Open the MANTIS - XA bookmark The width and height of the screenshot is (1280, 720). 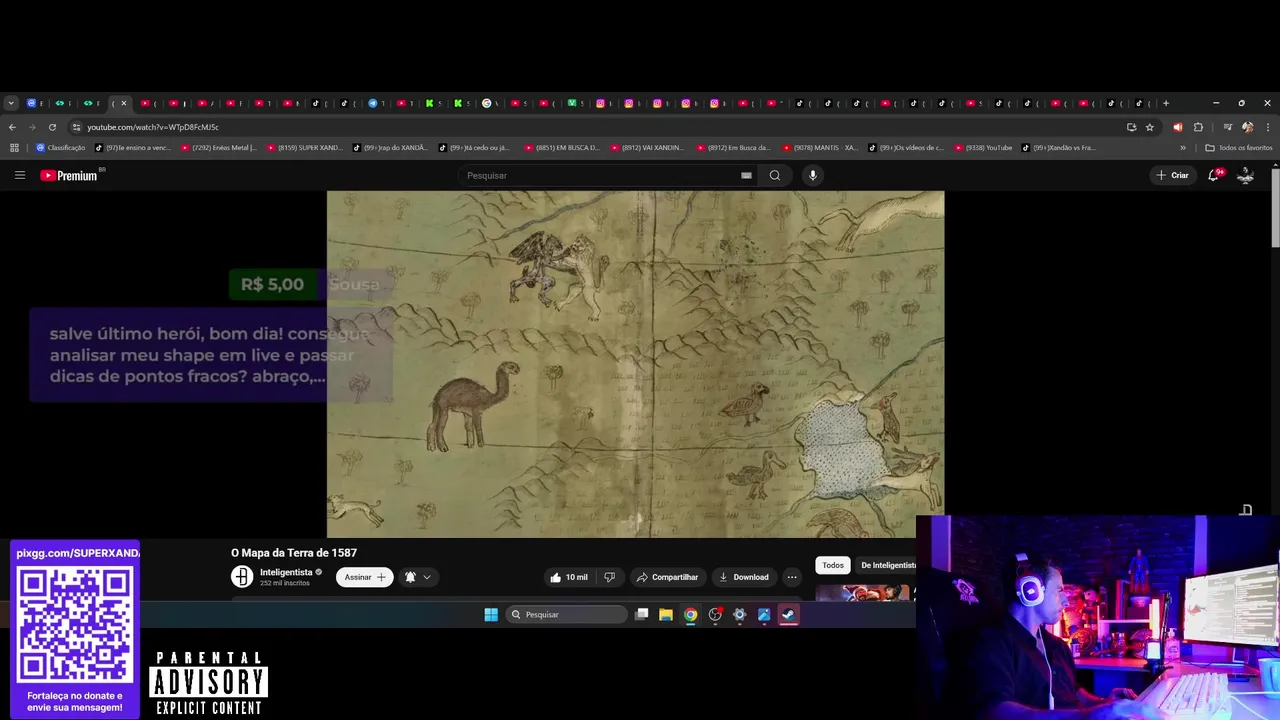tap(820, 148)
